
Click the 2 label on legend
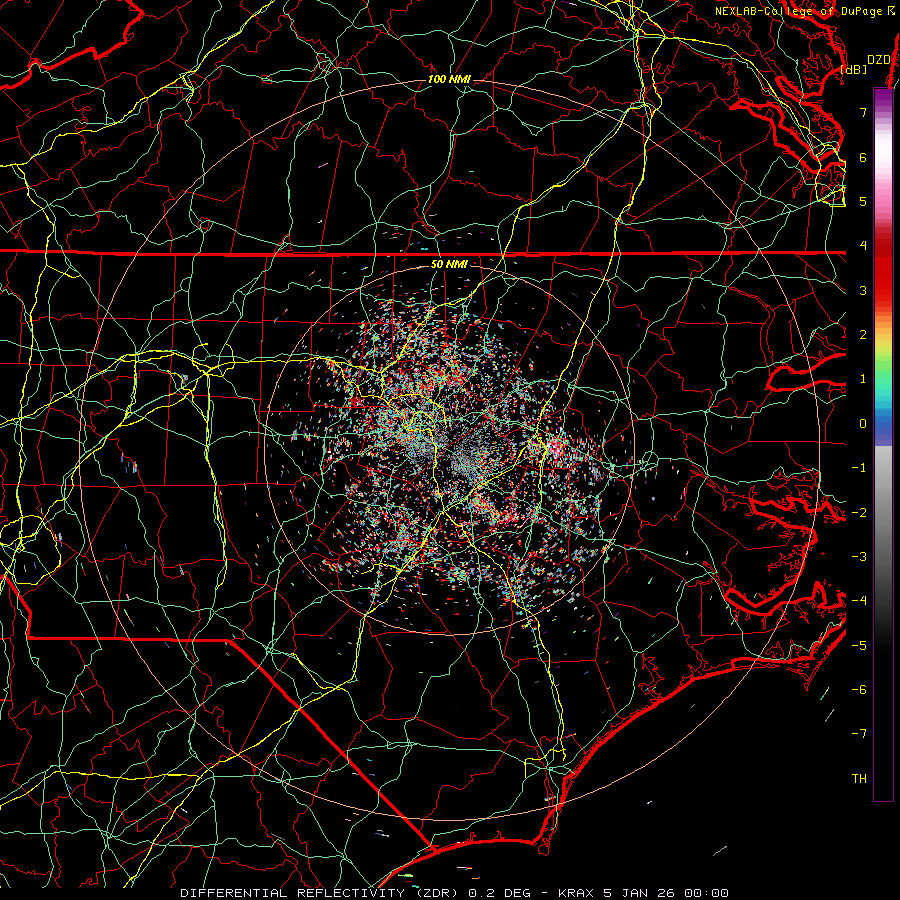tap(863, 334)
